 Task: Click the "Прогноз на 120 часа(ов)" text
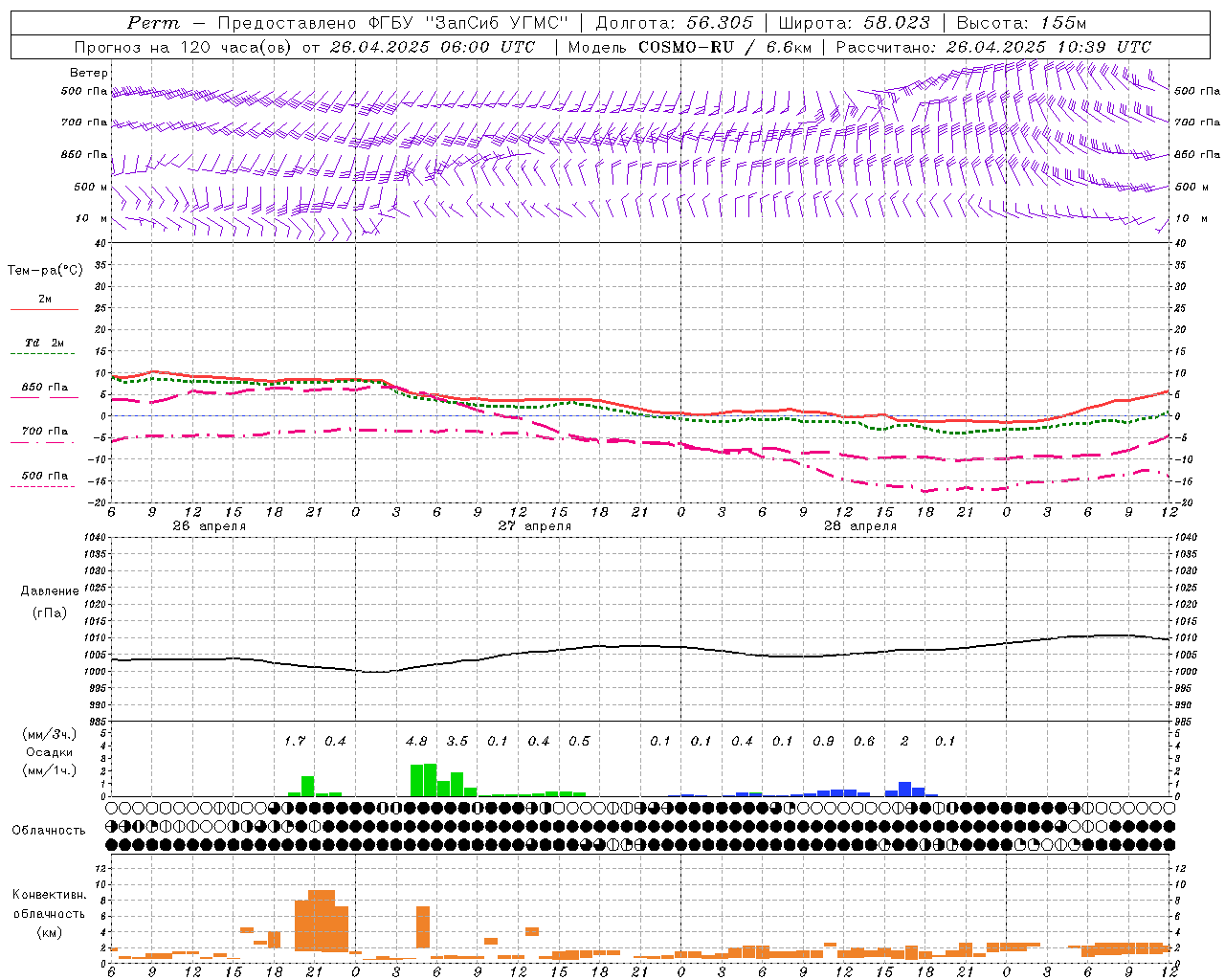tap(182, 47)
